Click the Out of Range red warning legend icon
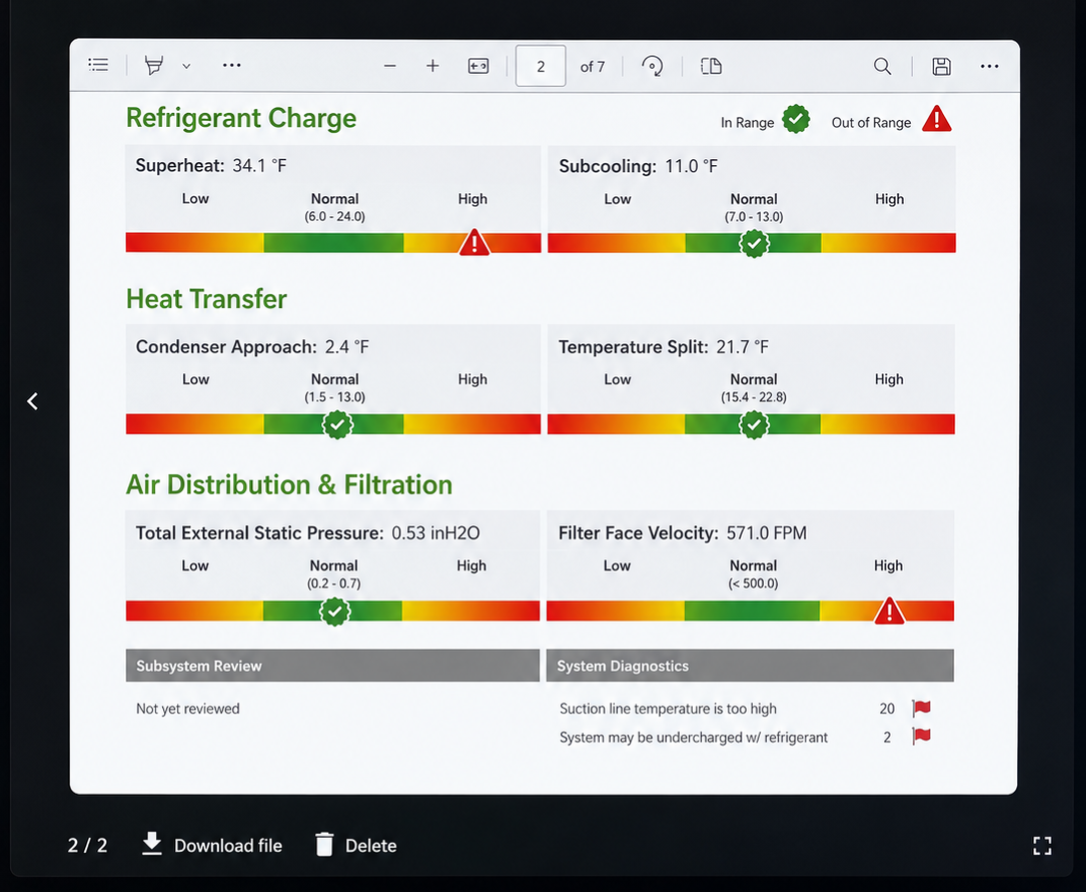The height and width of the screenshot is (892, 1086). [x=937, y=119]
